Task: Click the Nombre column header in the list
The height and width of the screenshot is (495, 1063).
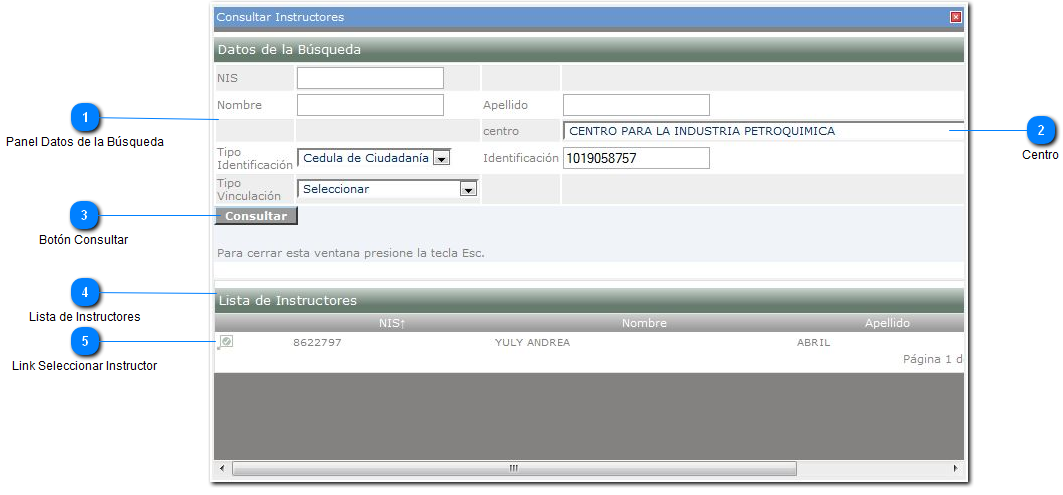Action: point(644,323)
